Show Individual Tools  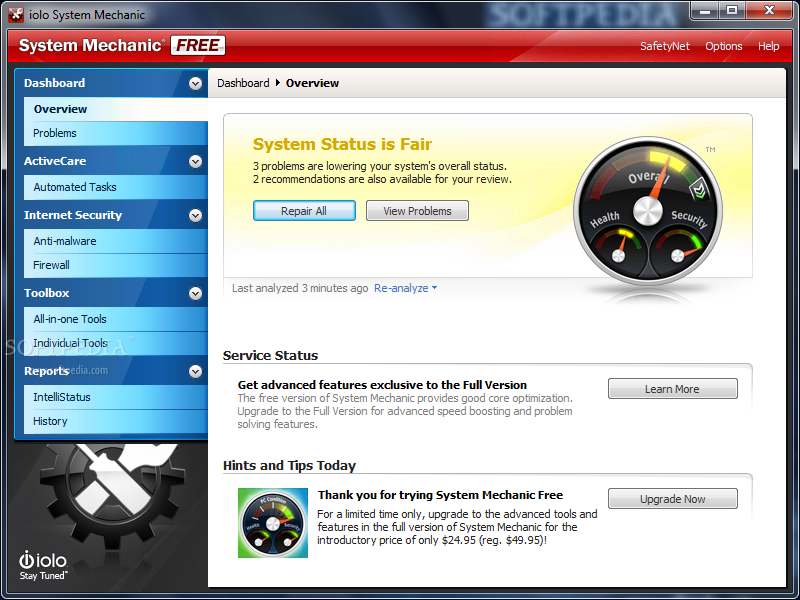tap(116, 343)
